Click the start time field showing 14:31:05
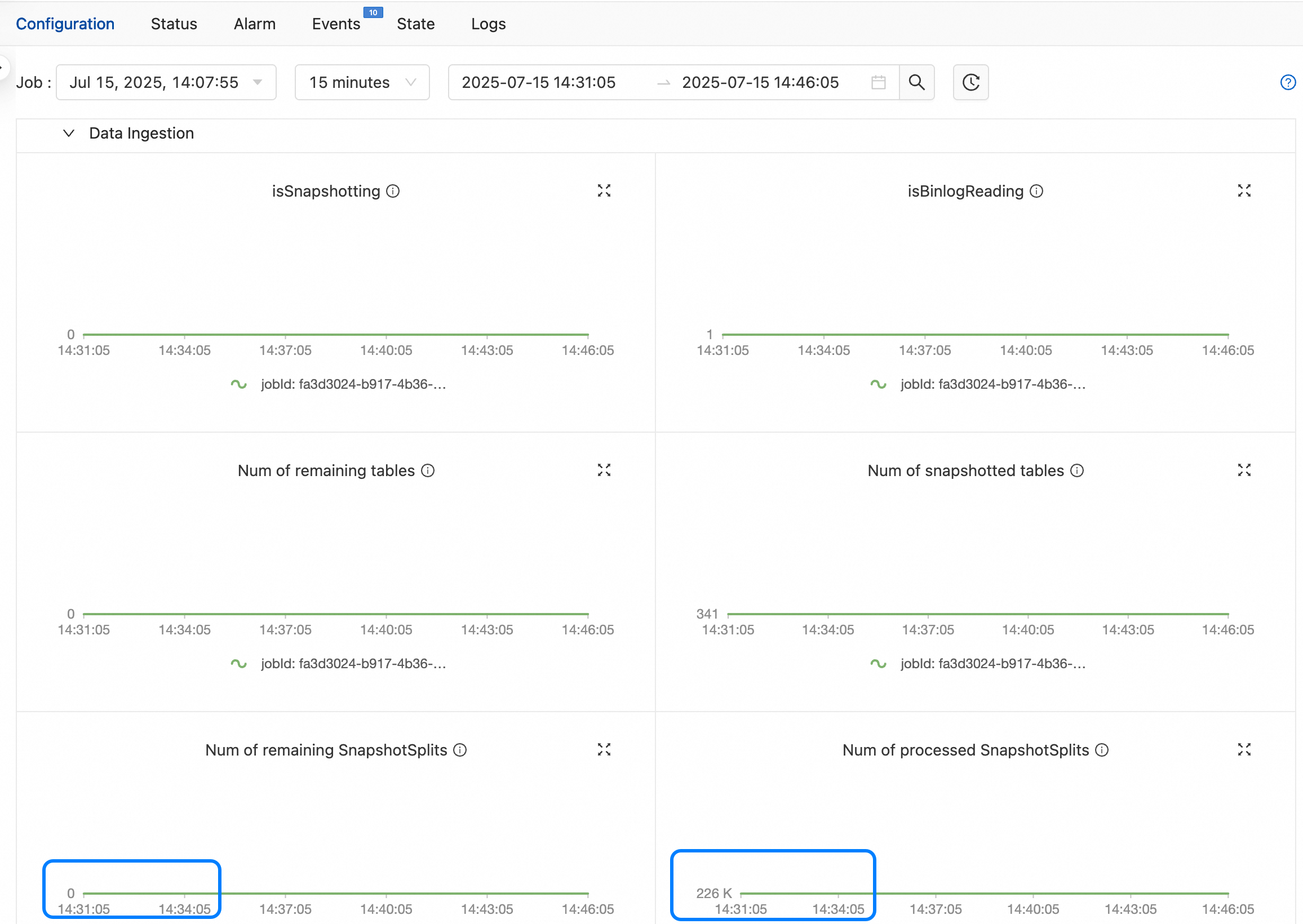Screen dimensions: 1303x924 coord(539,82)
